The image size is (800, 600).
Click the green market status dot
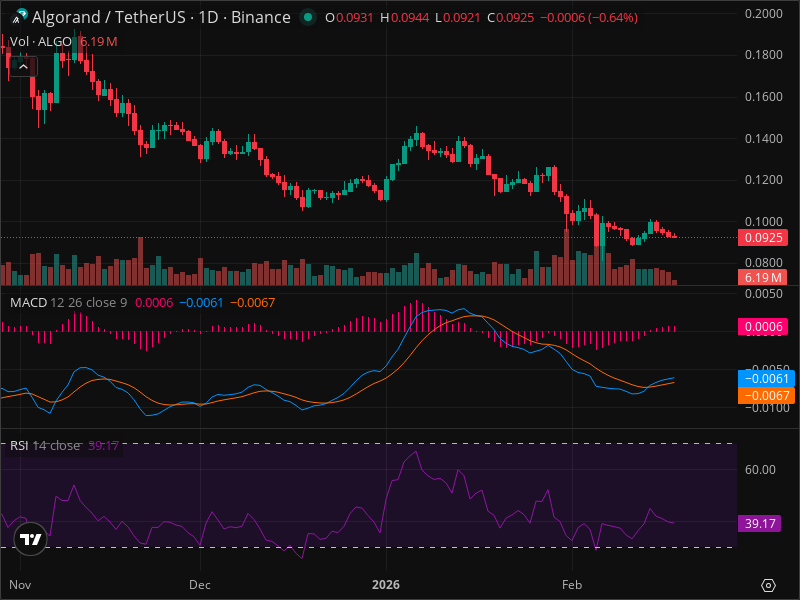click(308, 17)
